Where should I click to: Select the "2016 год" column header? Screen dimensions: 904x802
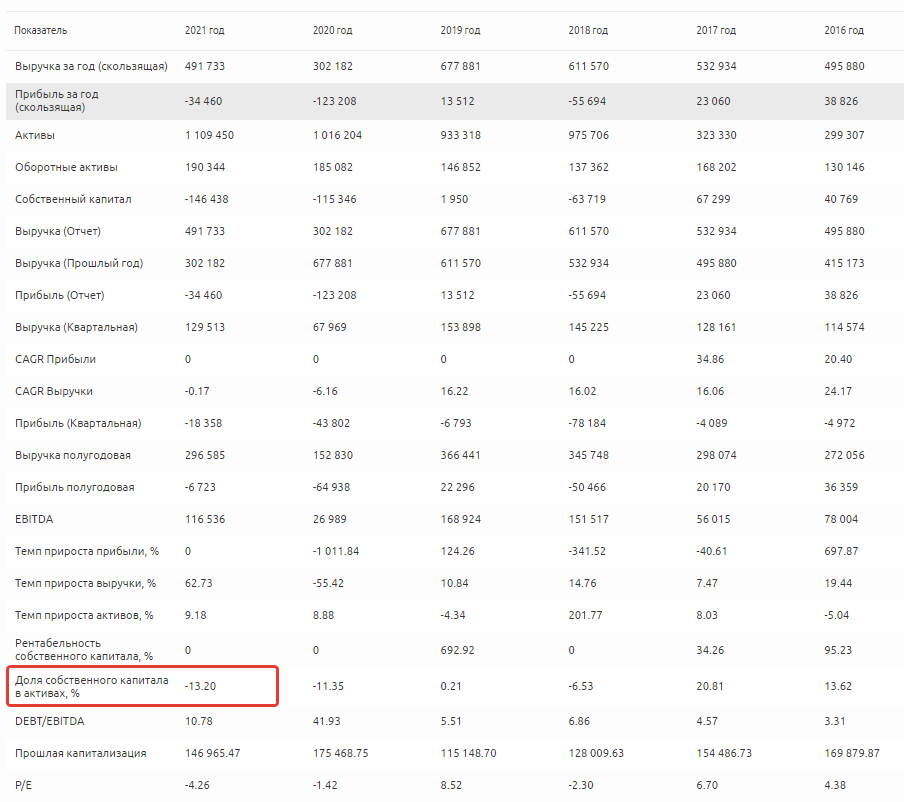click(x=844, y=30)
